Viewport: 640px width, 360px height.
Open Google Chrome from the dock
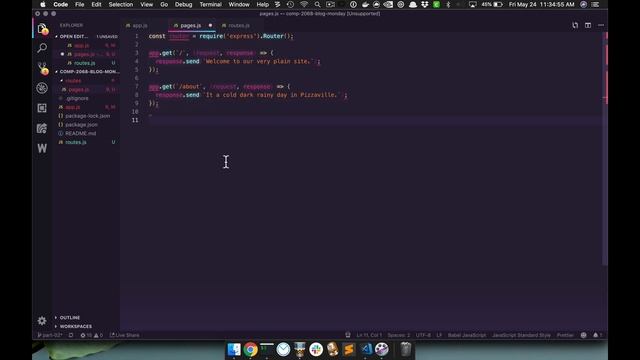click(251, 349)
